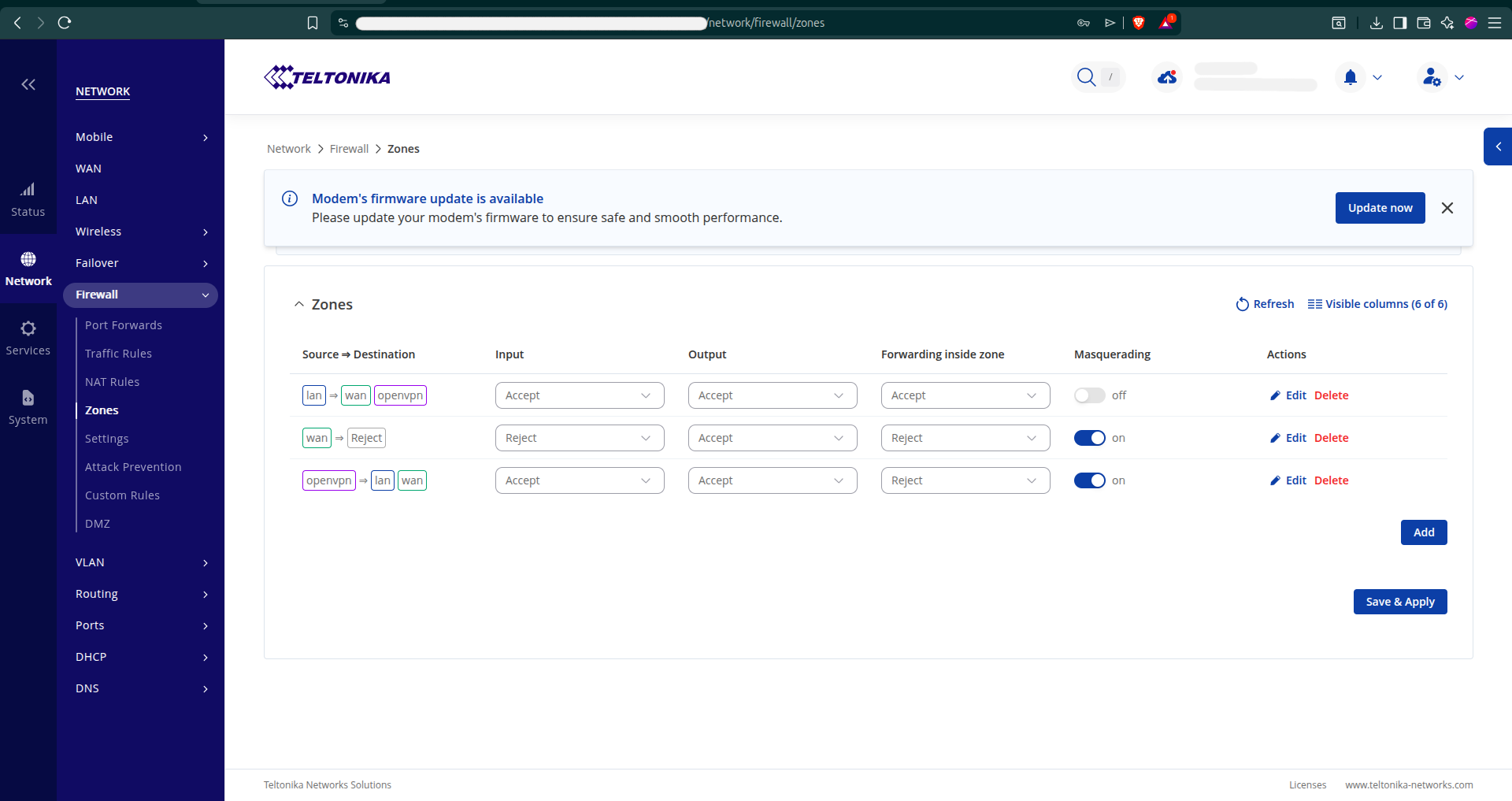Click the search magnifier icon
The height and width of the screenshot is (801, 1512).
pyautogui.click(x=1086, y=77)
